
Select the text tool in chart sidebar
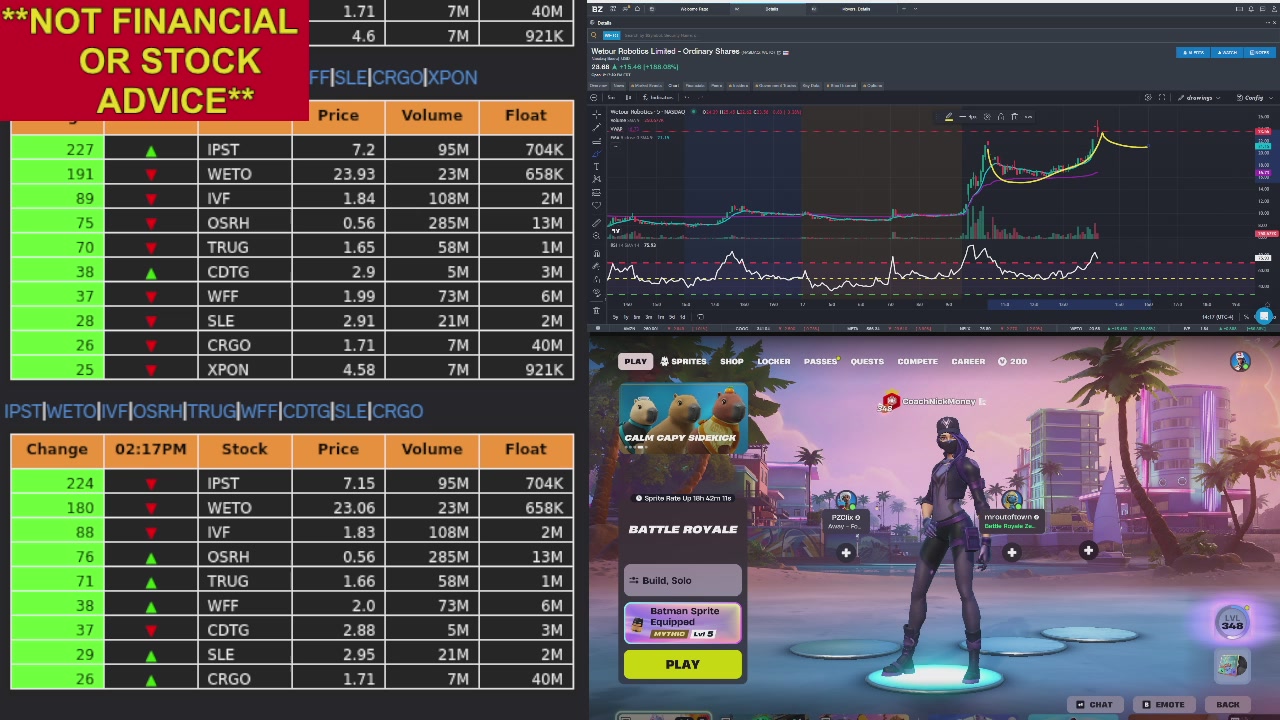pos(597,166)
